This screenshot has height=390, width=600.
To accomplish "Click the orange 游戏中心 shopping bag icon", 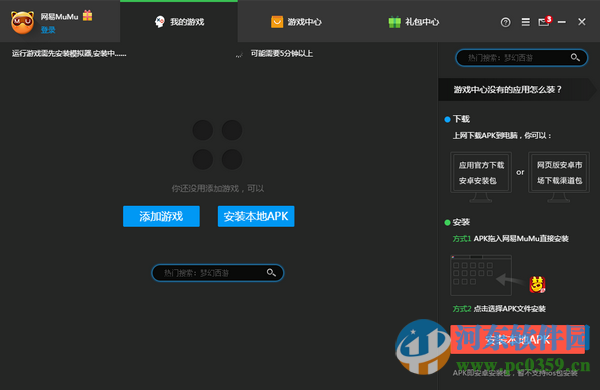I will [x=277, y=22].
